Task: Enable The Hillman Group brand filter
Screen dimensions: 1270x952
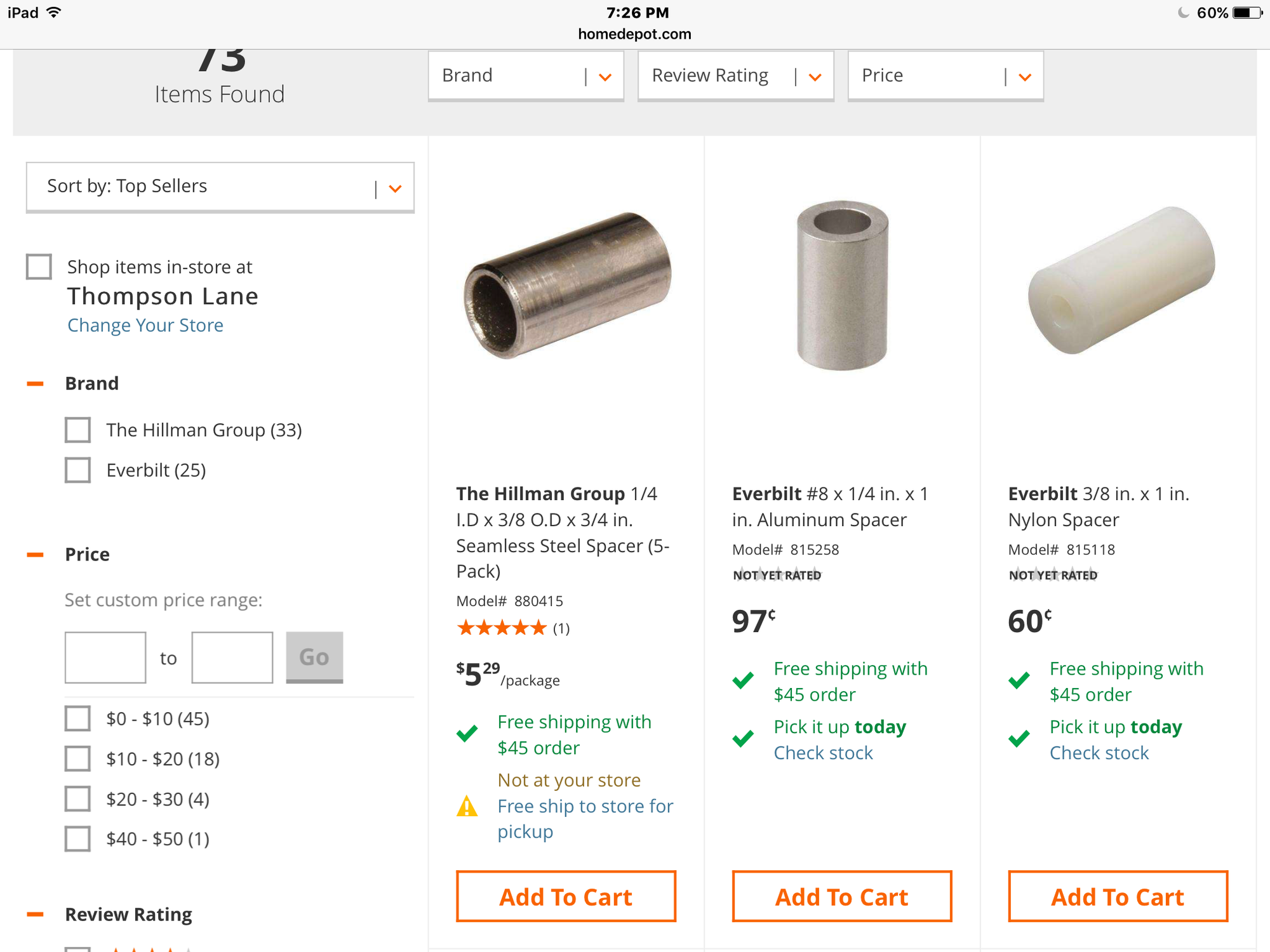Action: (x=78, y=430)
